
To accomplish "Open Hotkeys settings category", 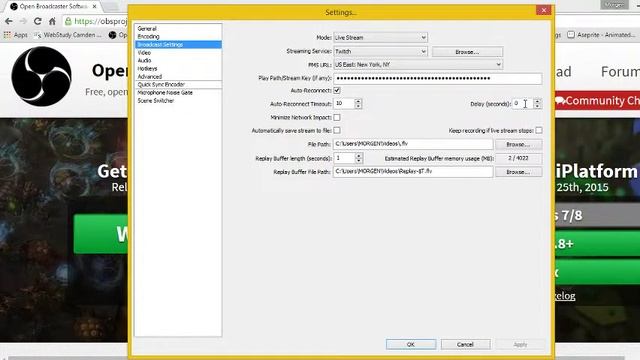I will click(147, 69).
